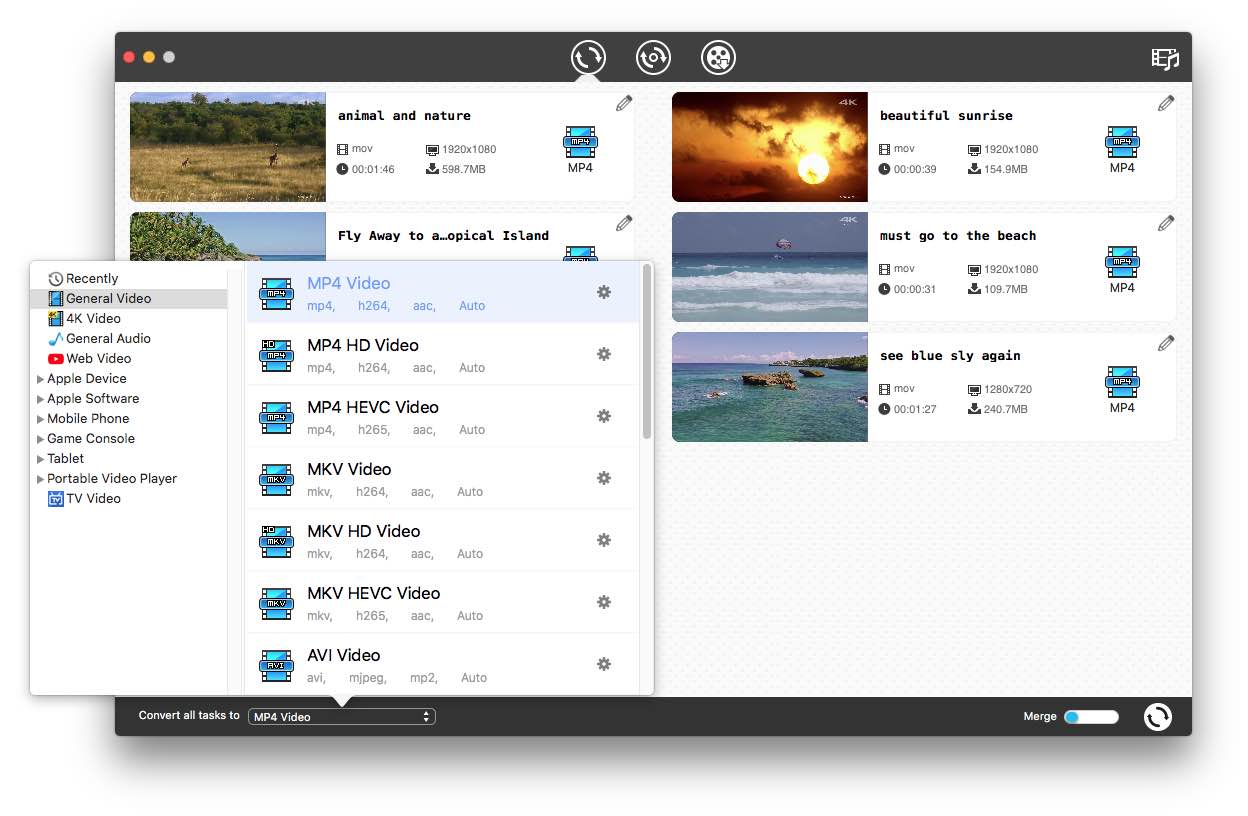
Task: Click the Convert tab icon in the top bar
Action: pos(588,57)
